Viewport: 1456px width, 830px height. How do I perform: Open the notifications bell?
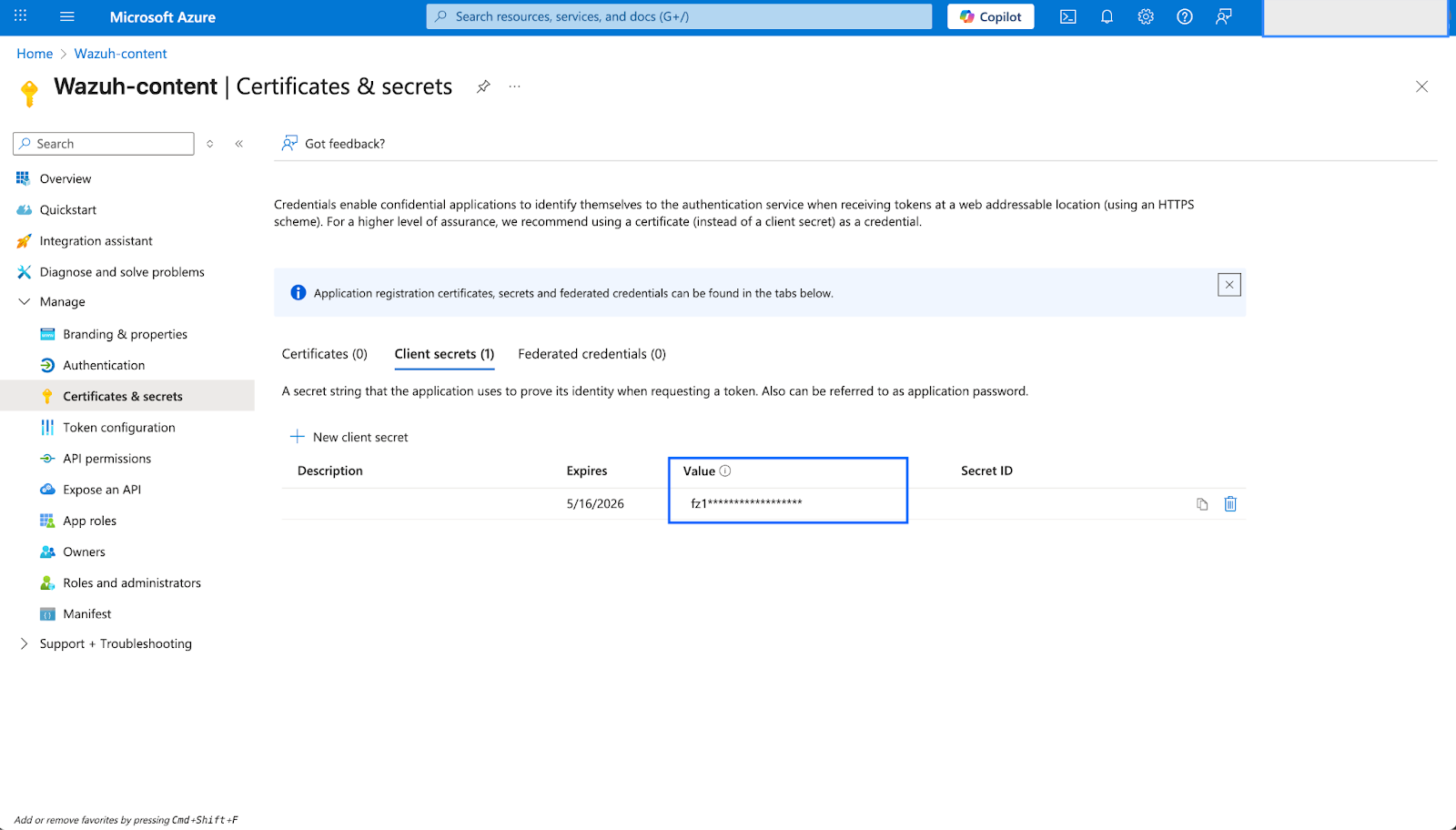tap(1107, 16)
